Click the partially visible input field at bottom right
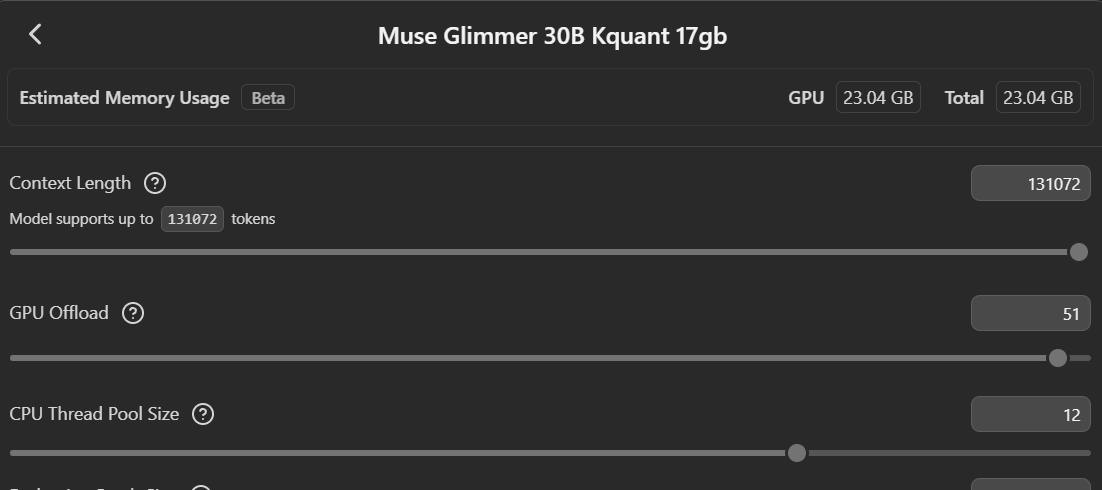This screenshot has height=490, width=1102. click(x=1030, y=484)
